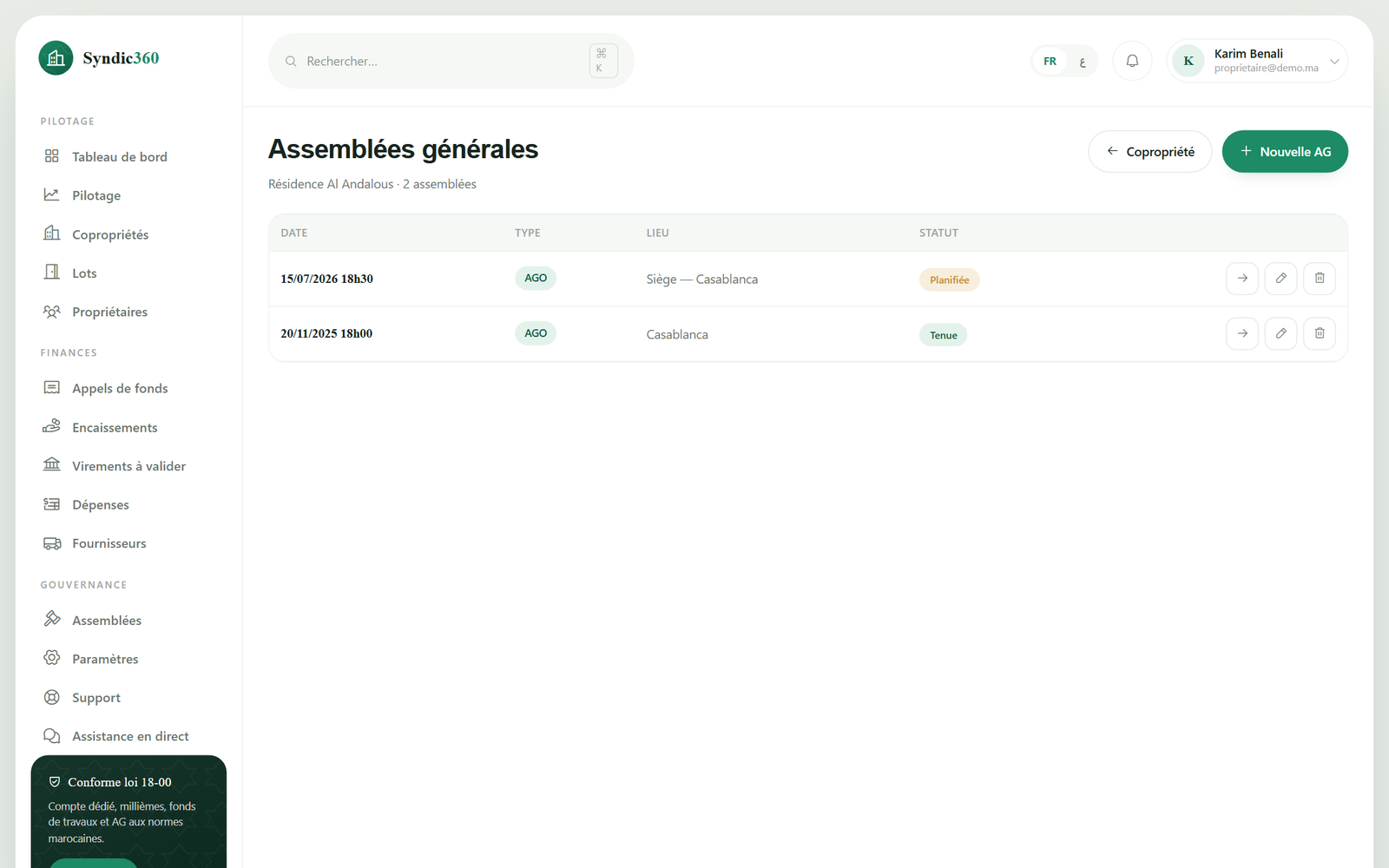The image size is (1389, 868).
Task: Click date 20/11/2025 18h00
Action: click(x=326, y=333)
